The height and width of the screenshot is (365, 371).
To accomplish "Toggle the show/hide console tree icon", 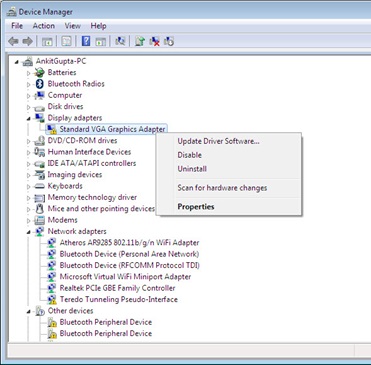I will tap(47, 41).
